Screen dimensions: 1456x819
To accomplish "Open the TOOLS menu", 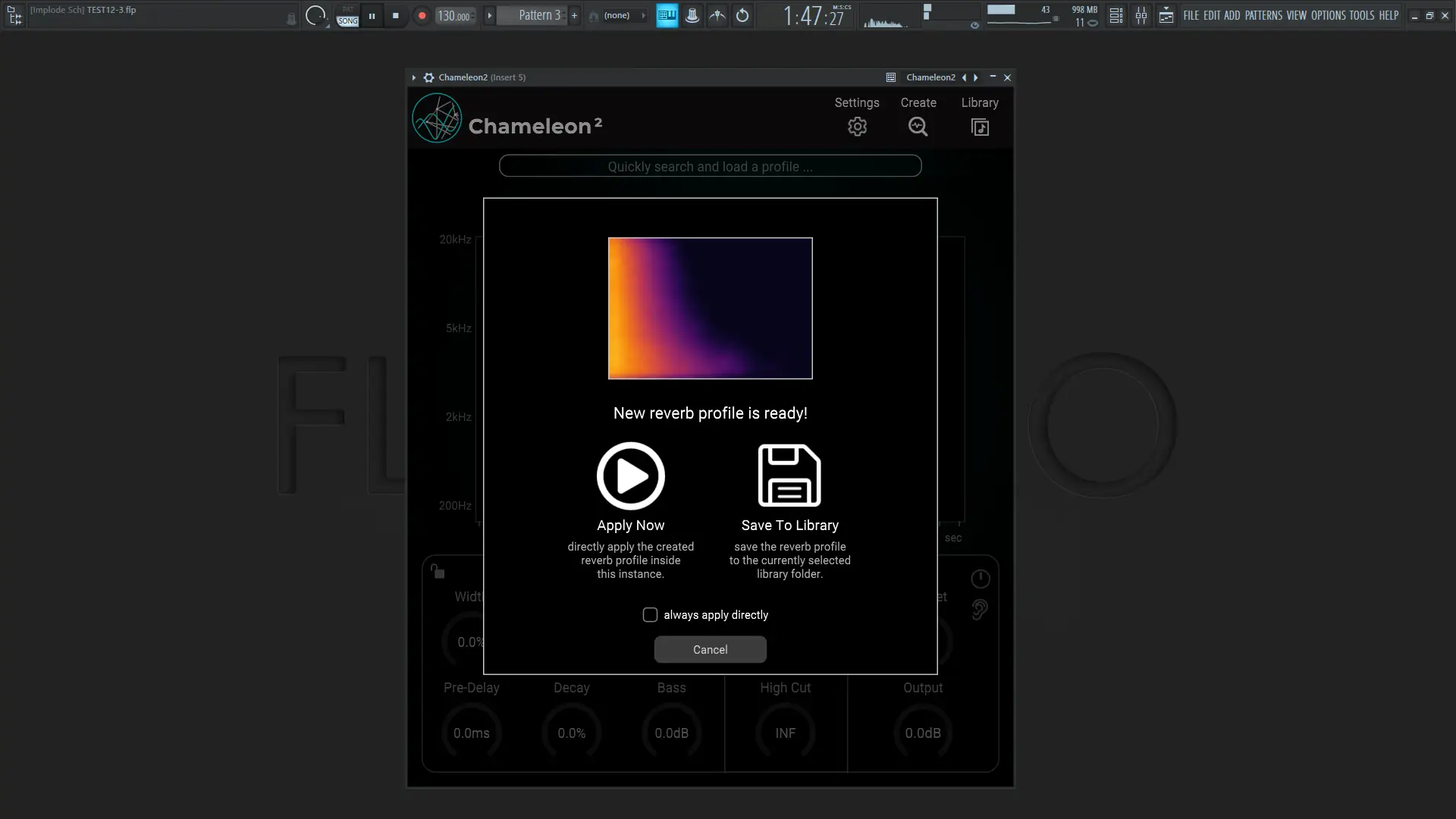I will tap(1361, 15).
